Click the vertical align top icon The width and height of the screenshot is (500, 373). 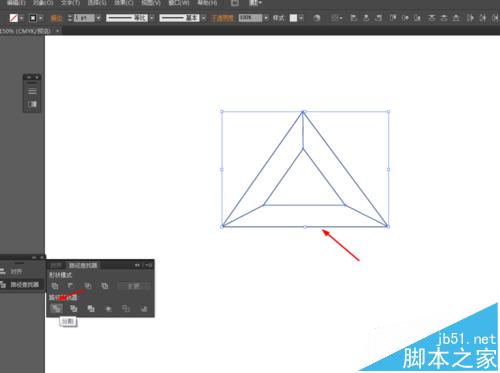[x=393, y=18]
